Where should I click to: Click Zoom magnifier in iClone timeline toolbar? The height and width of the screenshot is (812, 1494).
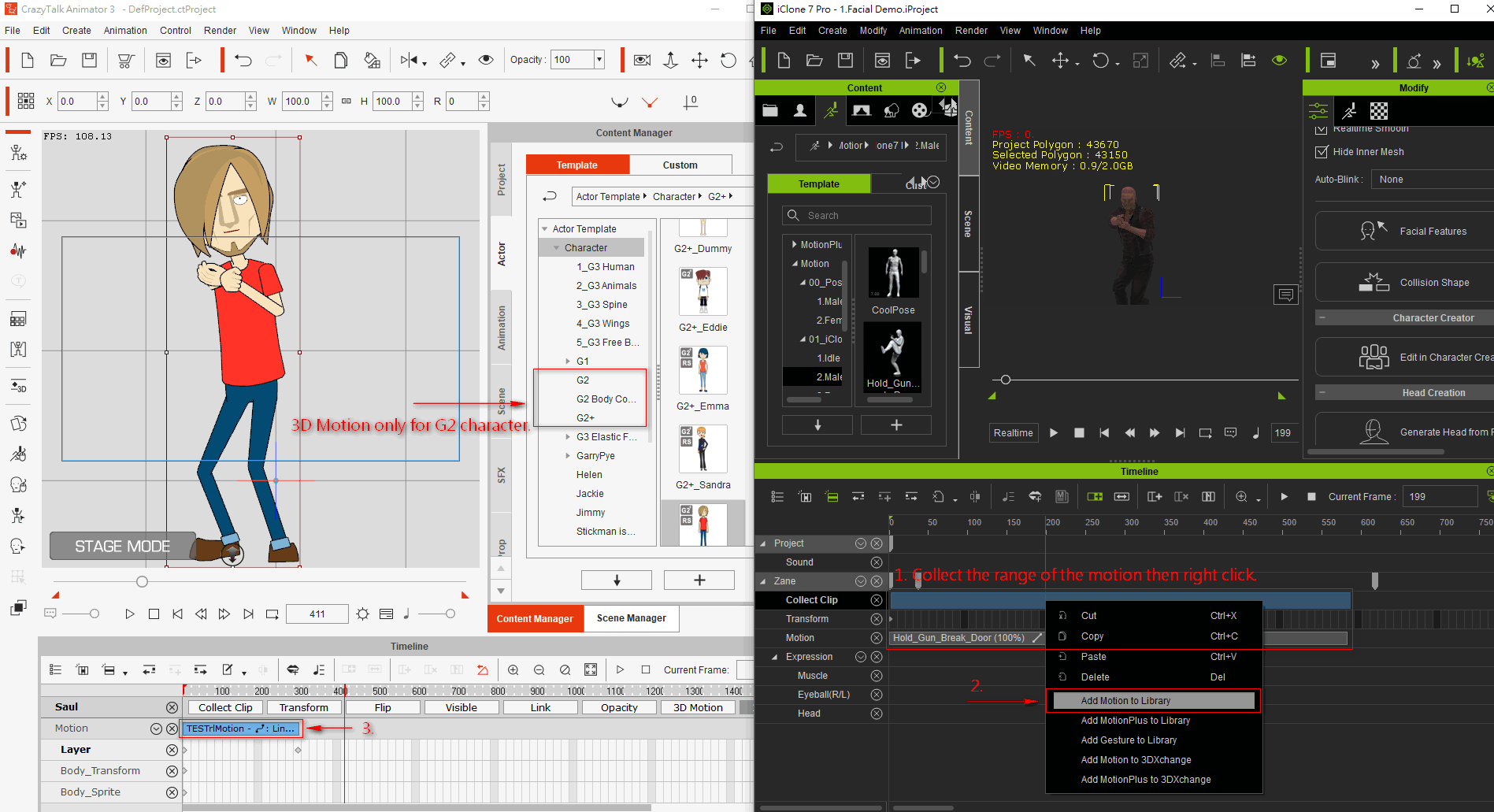[x=1242, y=496]
